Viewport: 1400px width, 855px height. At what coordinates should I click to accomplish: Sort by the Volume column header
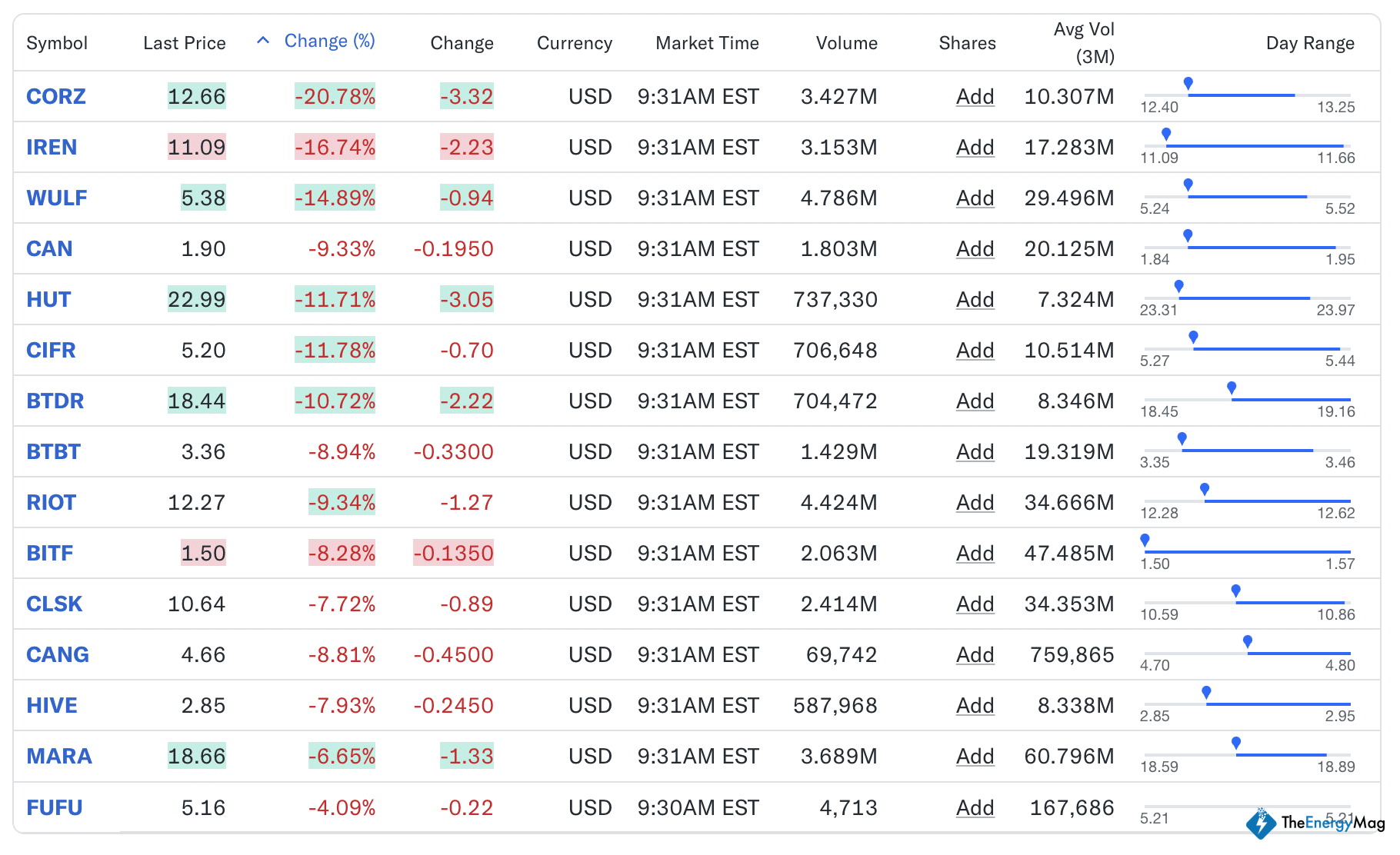pyautogui.click(x=846, y=43)
